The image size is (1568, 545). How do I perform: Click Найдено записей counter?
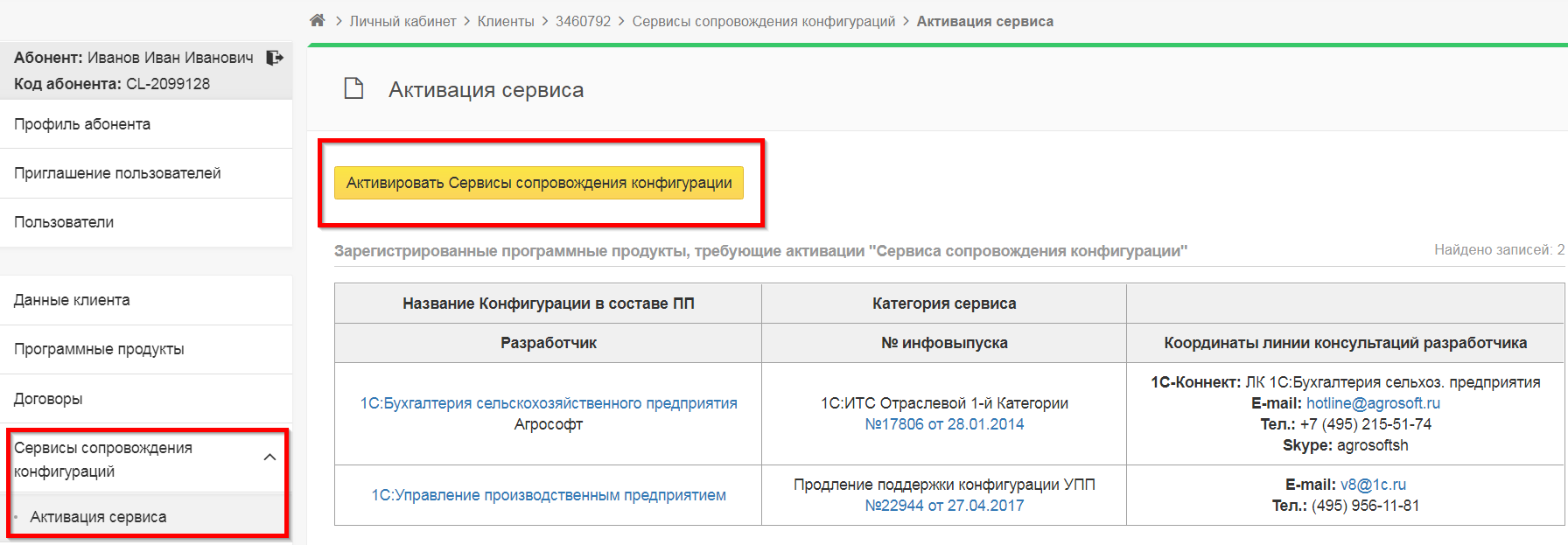(1499, 250)
